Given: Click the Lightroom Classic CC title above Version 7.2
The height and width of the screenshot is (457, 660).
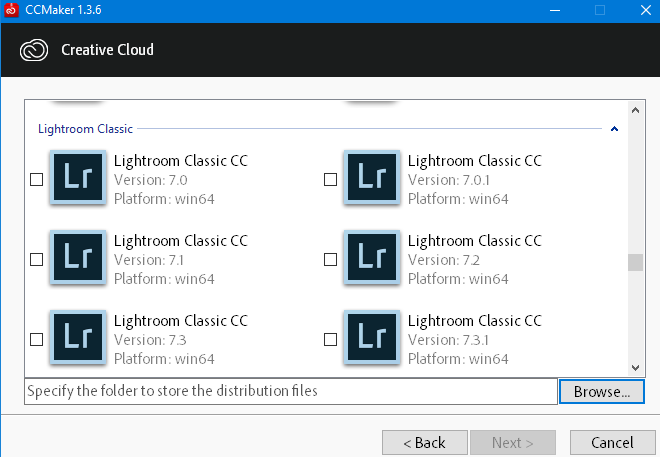Looking at the screenshot, I should pos(475,241).
